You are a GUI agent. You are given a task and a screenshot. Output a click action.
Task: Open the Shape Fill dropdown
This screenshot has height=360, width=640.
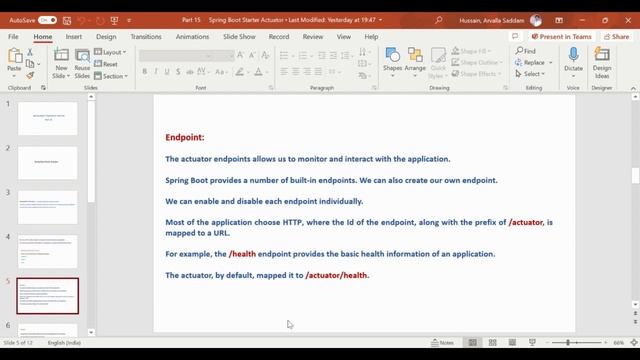[x=471, y=51]
